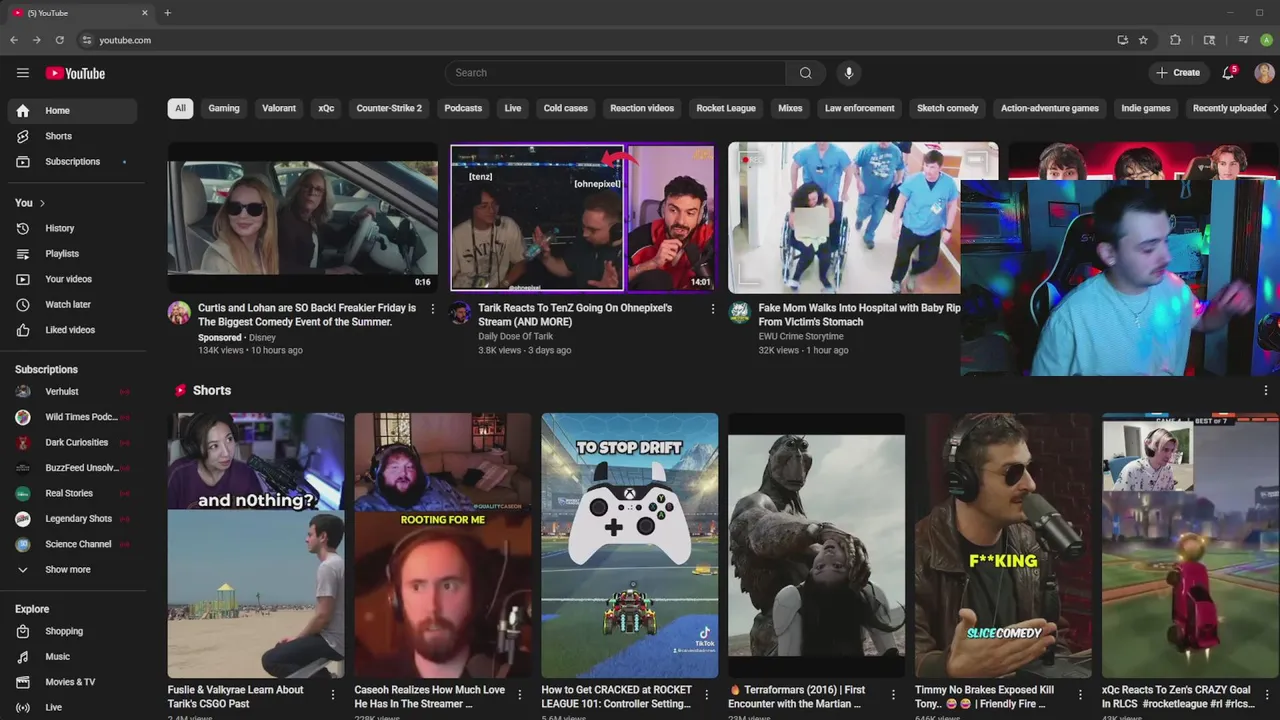Image resolution: width=1280 pixels, height=720 pixels.
Task: Select the Rocket League chip
Action: [726, 108]
